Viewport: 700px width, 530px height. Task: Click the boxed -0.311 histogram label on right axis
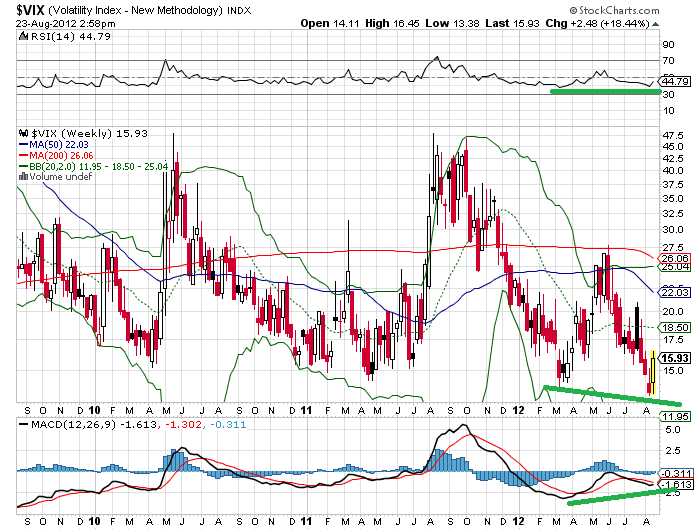click(x=677, y=473)
